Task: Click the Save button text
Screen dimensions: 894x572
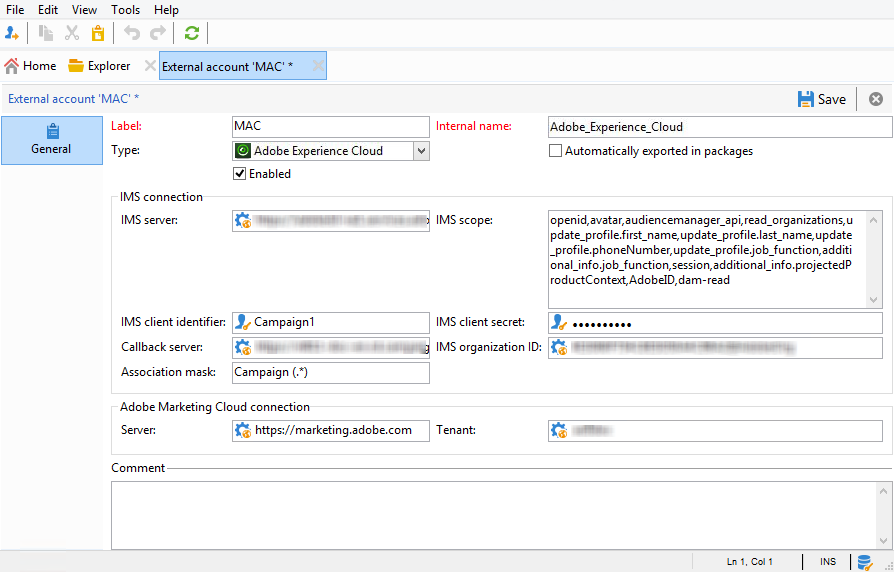Action: pos(832,99)
